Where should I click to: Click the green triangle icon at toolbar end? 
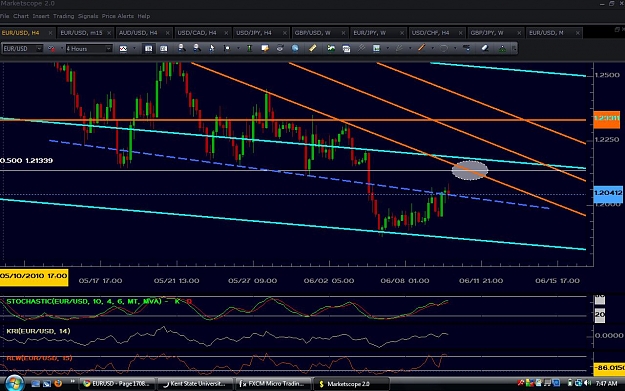[502, 49]
